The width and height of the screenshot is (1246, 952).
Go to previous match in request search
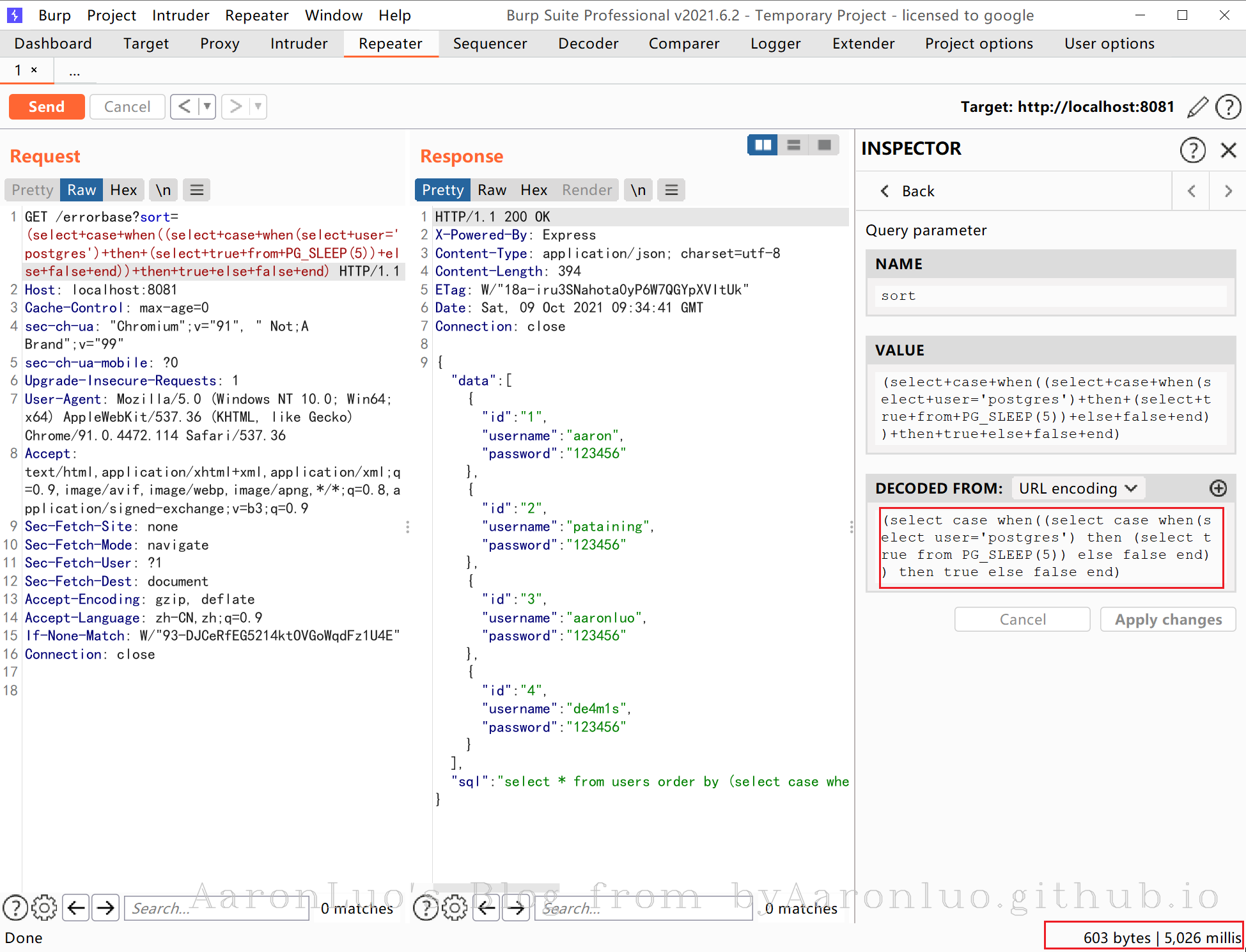(76, 908)
